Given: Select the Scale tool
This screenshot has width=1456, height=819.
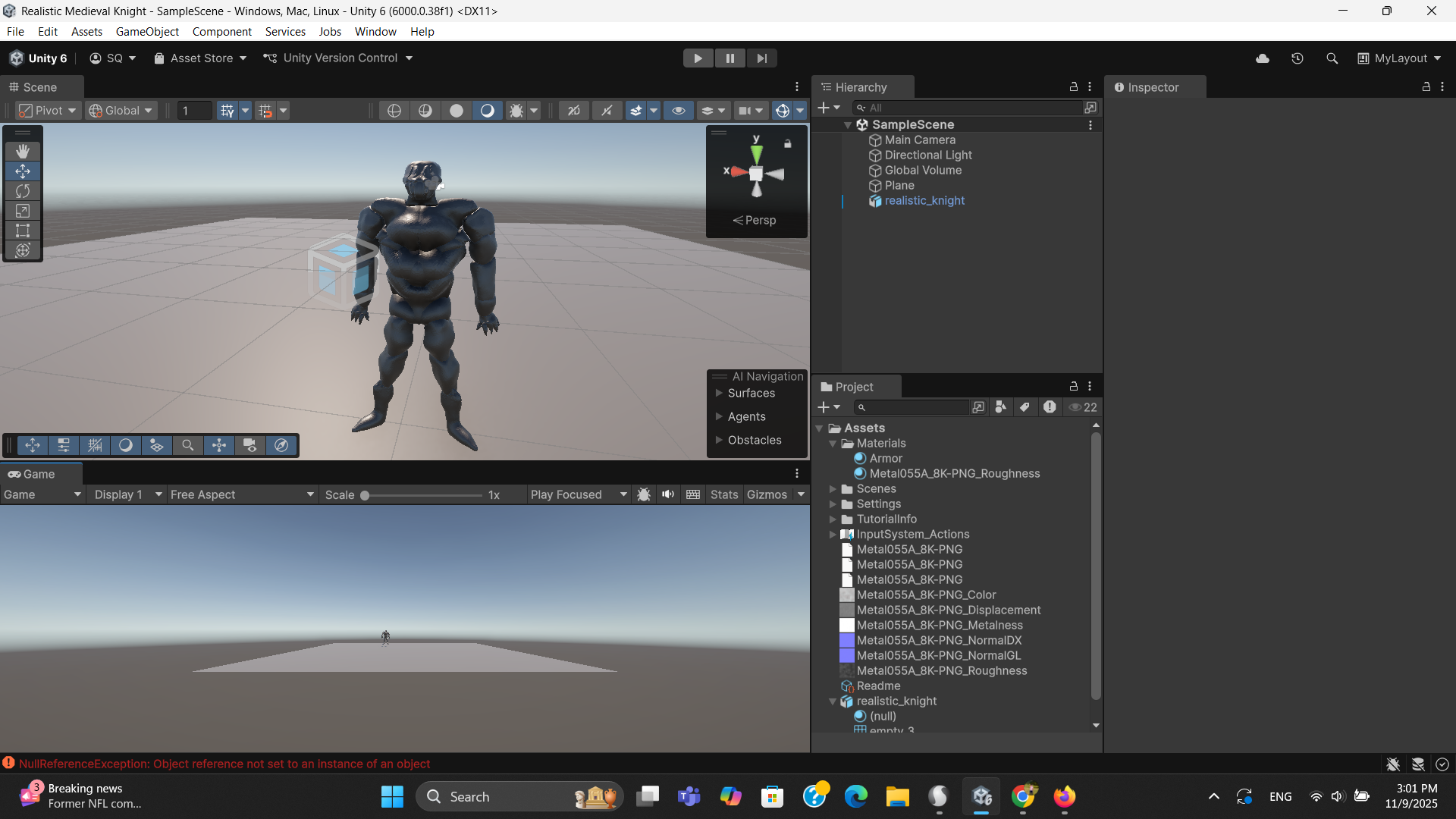Looking at the screenshot, I should (x=23, y=211).
